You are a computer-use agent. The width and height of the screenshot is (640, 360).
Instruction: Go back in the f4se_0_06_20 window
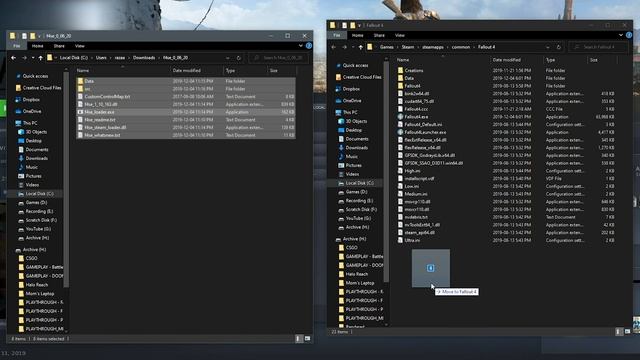click(13, 58)
